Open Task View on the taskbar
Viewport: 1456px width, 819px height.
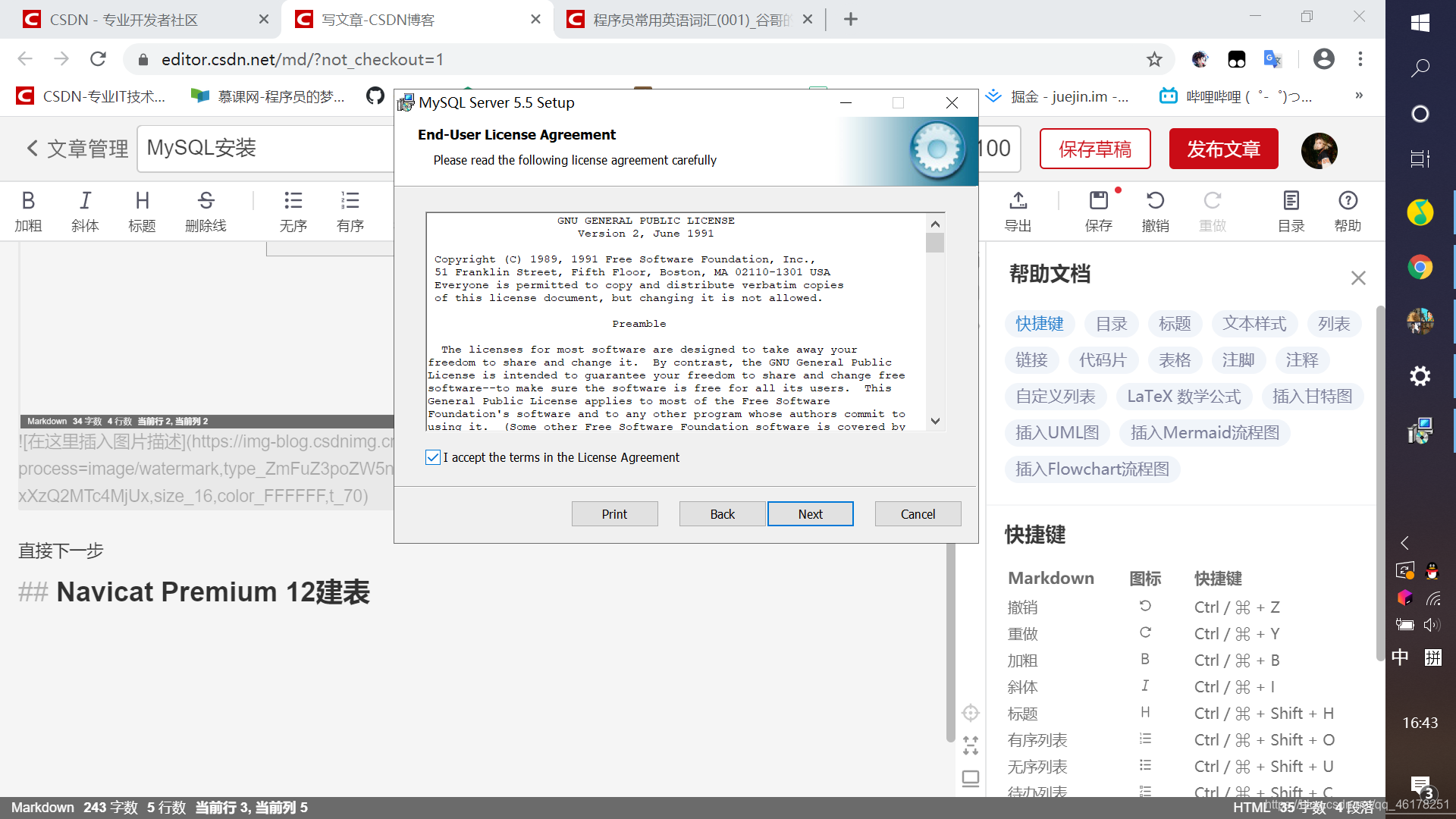click(x=1420, y=158)
